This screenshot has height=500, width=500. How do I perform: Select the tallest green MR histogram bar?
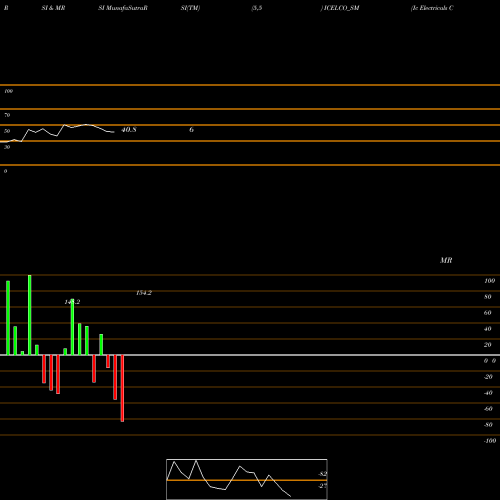tap(30, 315)
